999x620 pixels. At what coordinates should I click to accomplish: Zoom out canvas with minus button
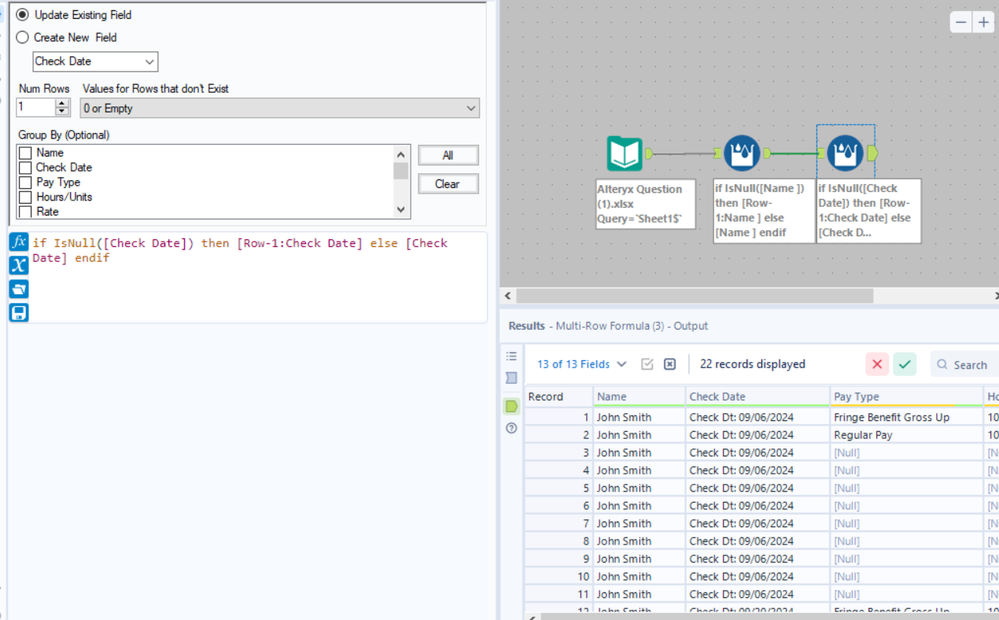click(x=961, y=22)
